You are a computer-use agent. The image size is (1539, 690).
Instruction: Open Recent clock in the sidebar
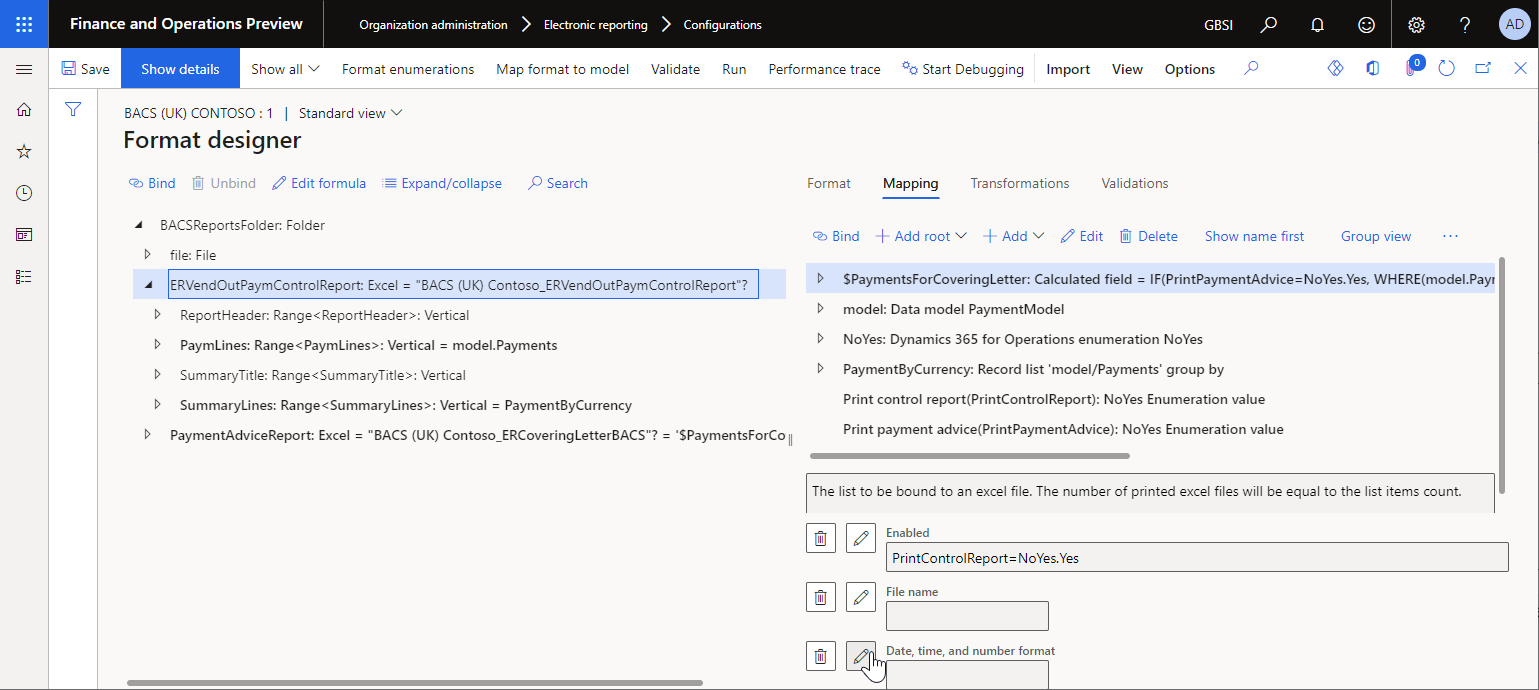pos(24,193)
